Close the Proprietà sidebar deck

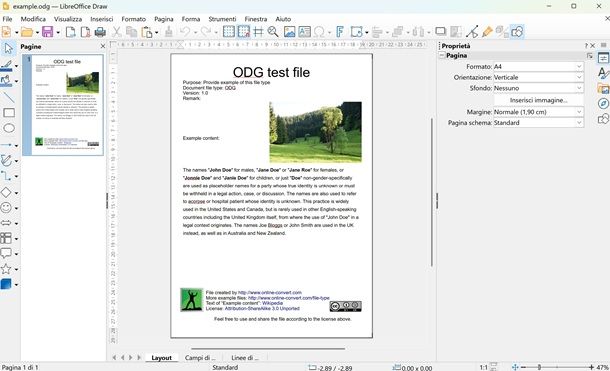coord(592,46)
